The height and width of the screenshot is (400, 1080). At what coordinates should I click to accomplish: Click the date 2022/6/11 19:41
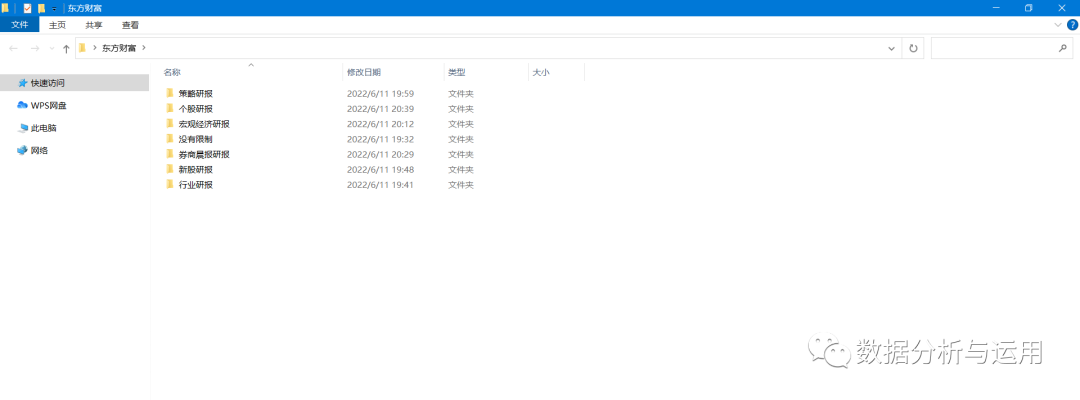point(380,185)
